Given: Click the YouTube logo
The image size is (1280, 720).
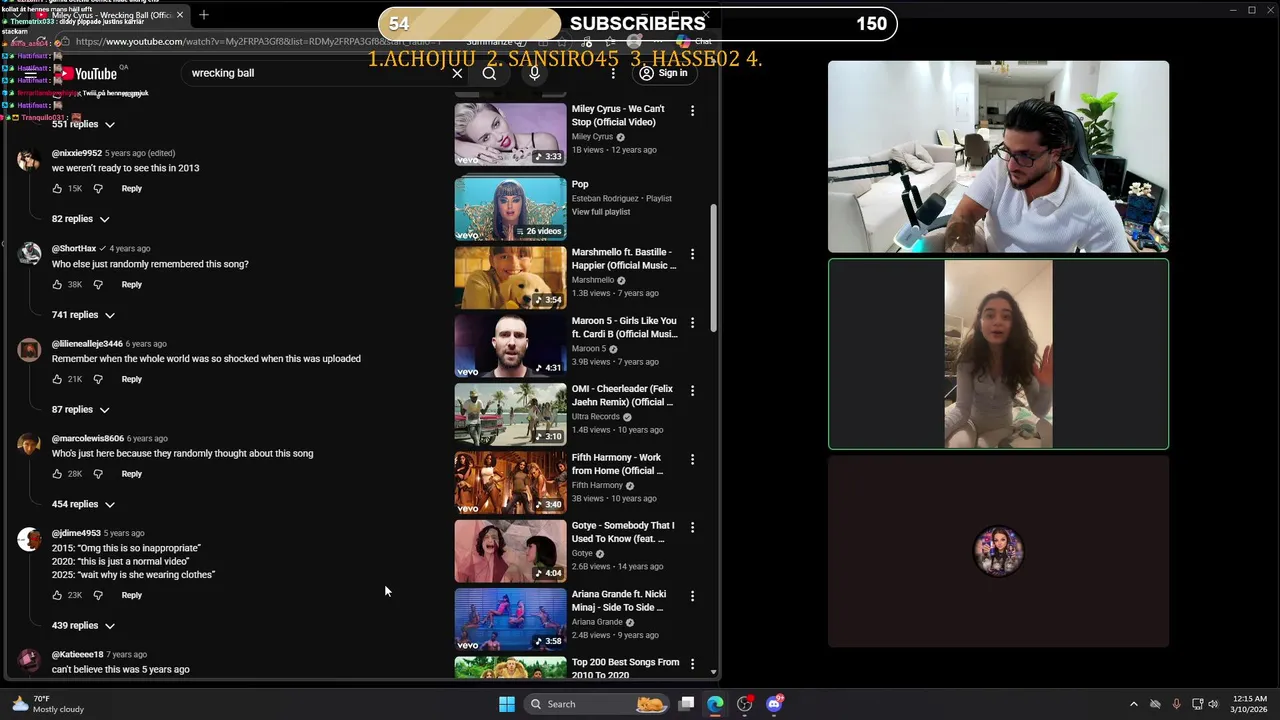Looking at the screenshot, I should coord(88,73).
